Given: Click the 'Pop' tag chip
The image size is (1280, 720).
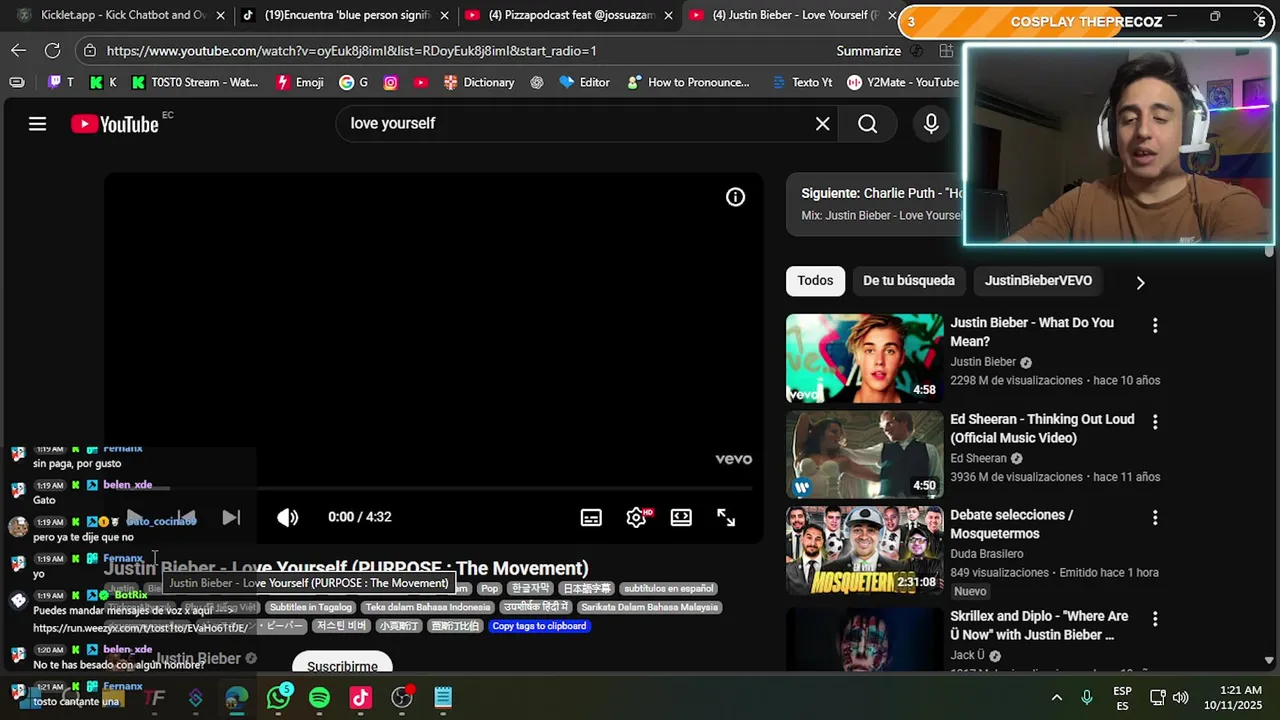Looking at the screenshot, I should coord(489,589).
